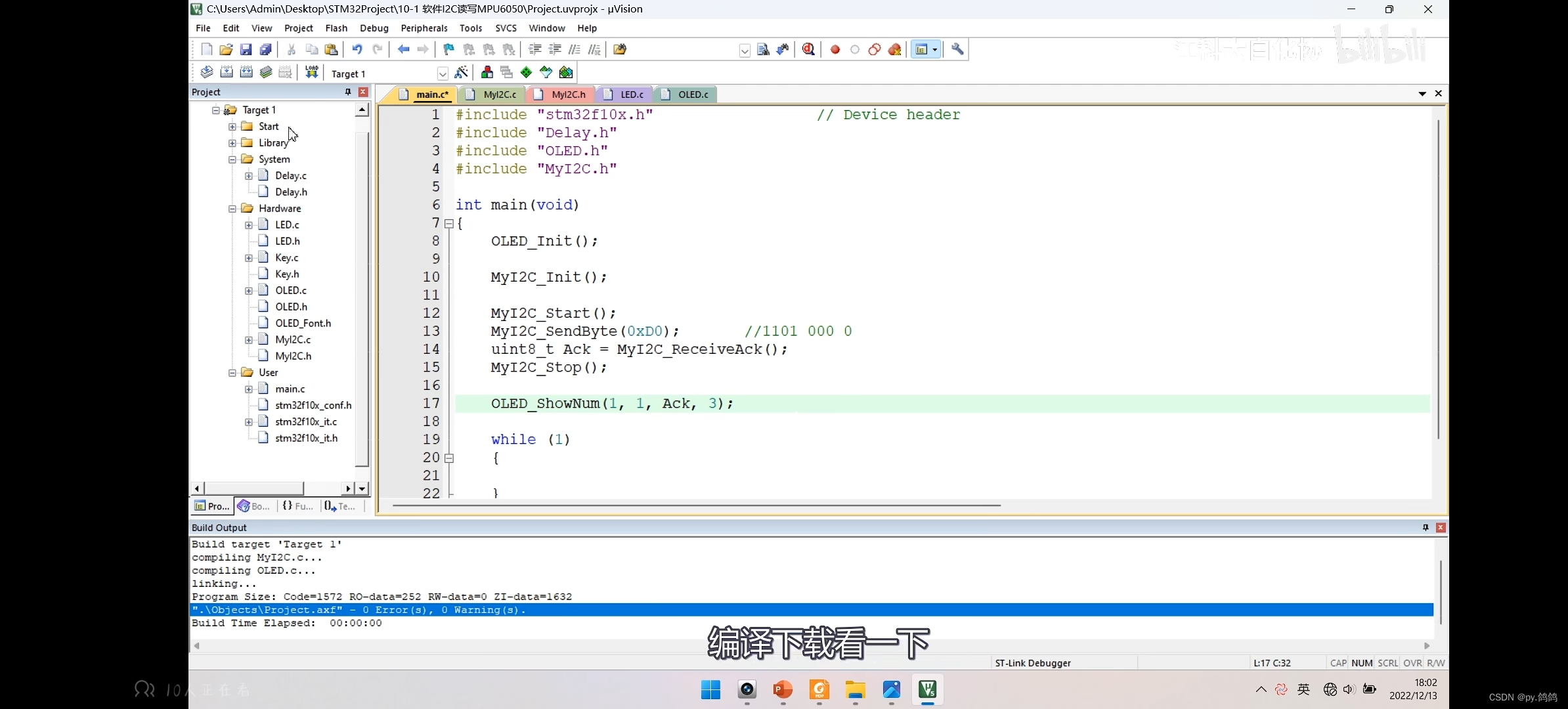This screenshot has width=1568, height=709.
Task: Click the 0 Error(s) build output line
Action: [812, 610]
